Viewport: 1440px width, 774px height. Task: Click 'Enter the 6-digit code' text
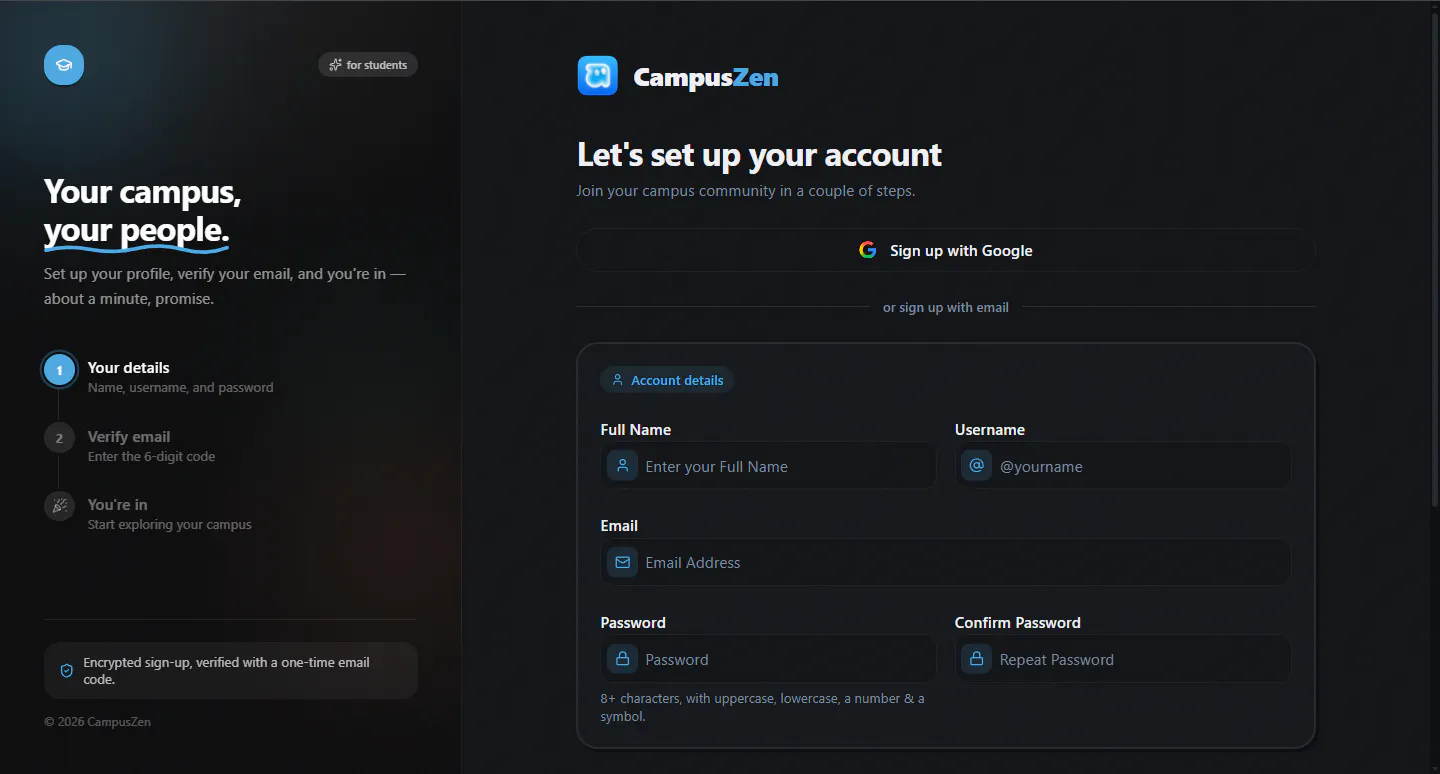152,456
